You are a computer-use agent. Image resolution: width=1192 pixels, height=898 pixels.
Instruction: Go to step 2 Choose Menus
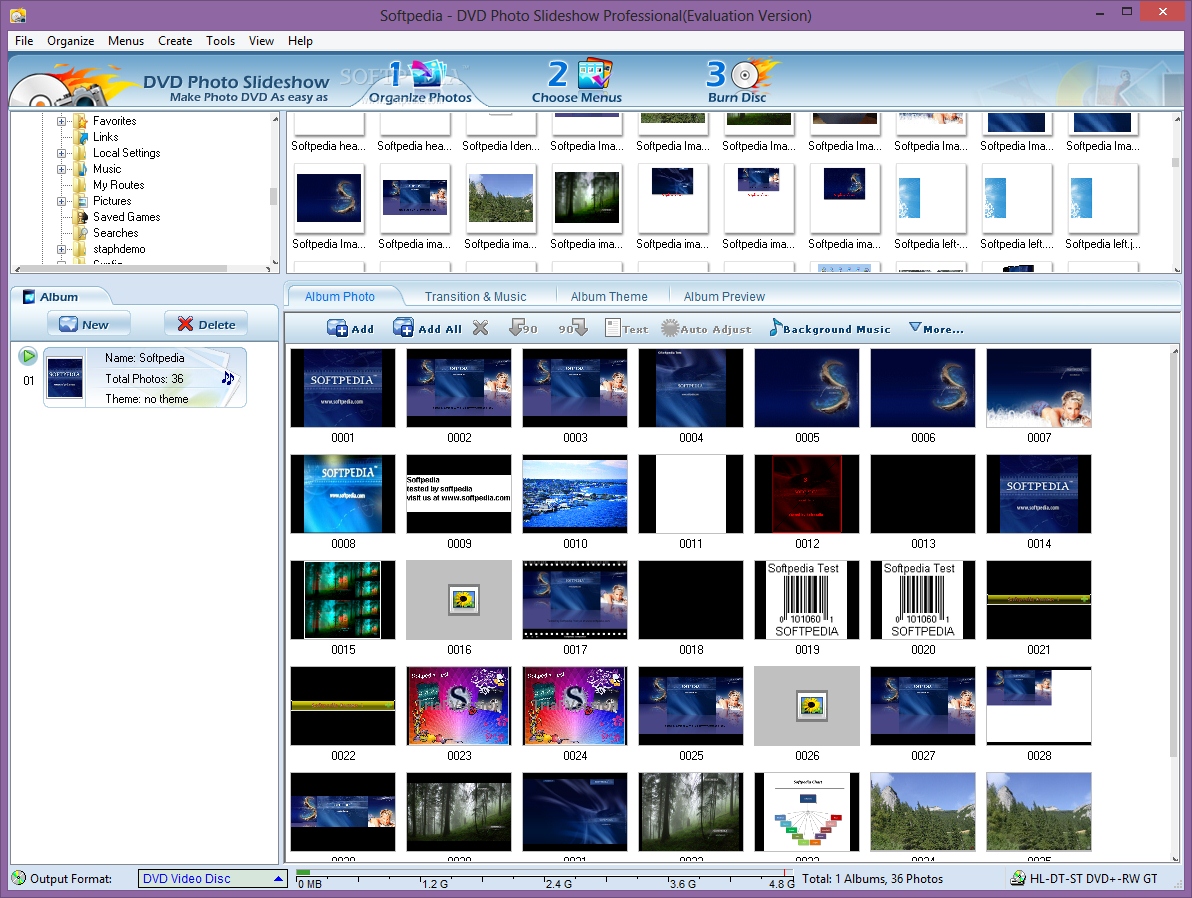tap(577, 82)
